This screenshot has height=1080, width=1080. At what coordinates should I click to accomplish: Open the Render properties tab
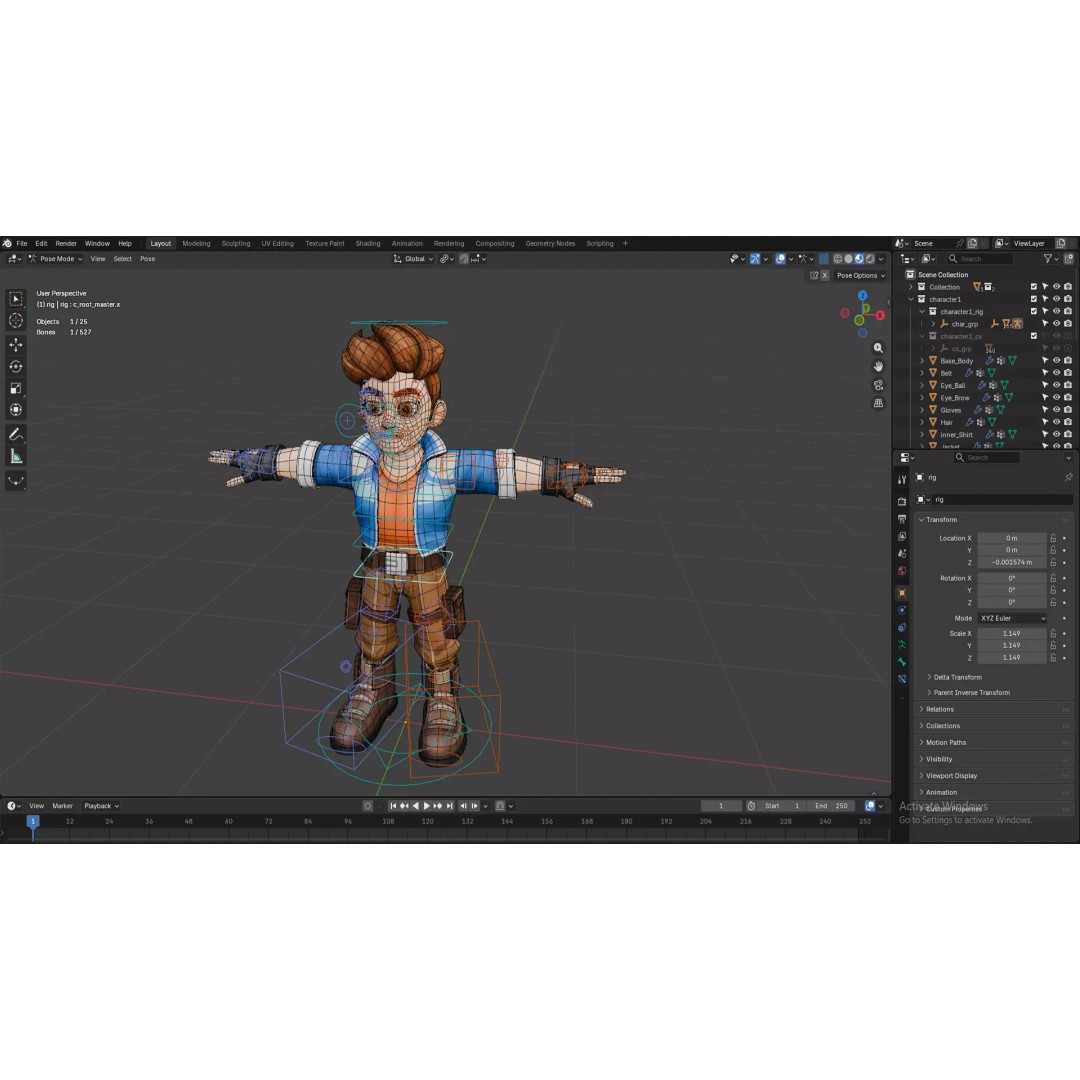click(902, 501)
